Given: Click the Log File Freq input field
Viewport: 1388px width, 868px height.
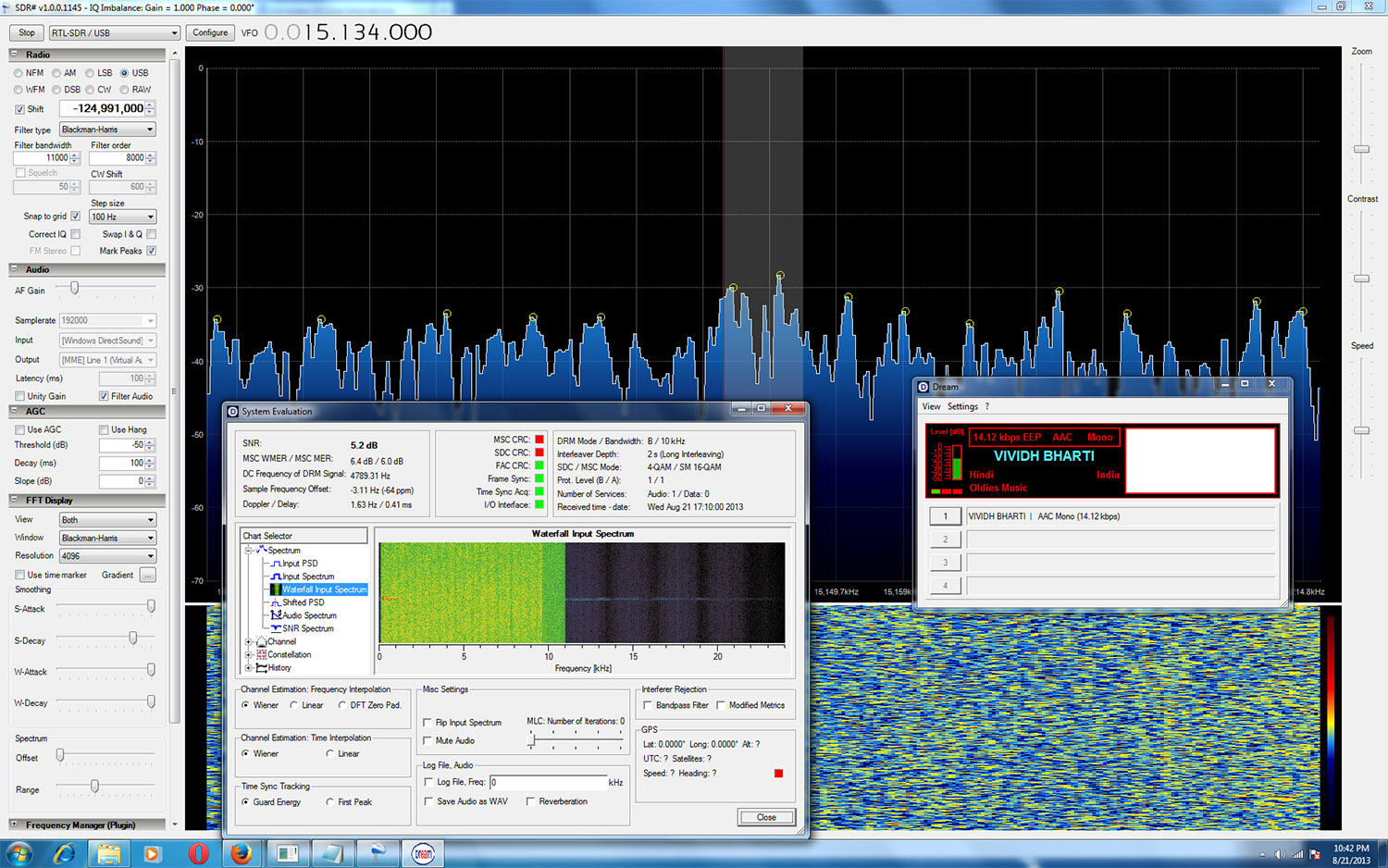Looking at the screenshot, I should click(x=548, y=783).
